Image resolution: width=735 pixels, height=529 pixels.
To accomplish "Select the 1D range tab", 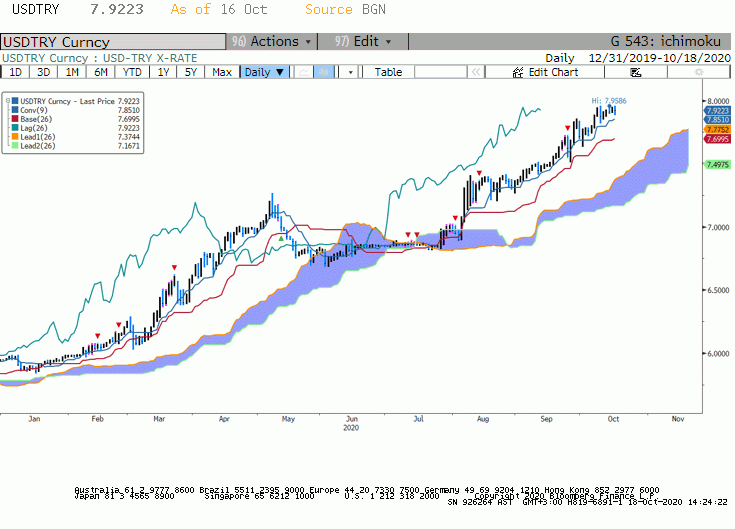I will [x=15, y=72].
